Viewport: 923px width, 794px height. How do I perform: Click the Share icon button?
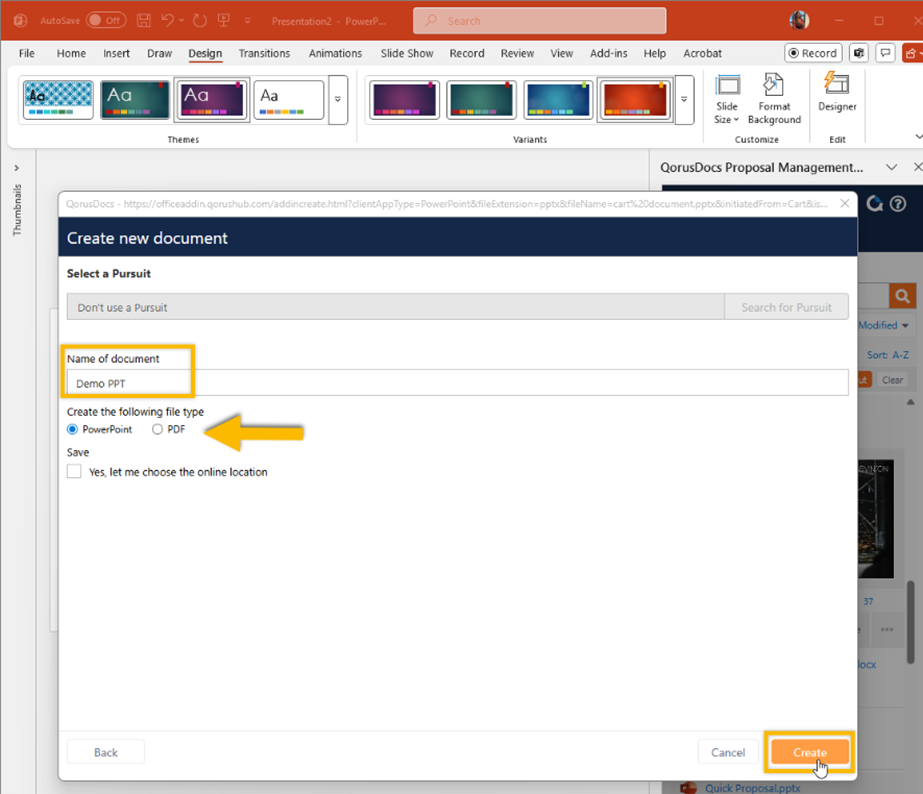(x=912, y=53)
